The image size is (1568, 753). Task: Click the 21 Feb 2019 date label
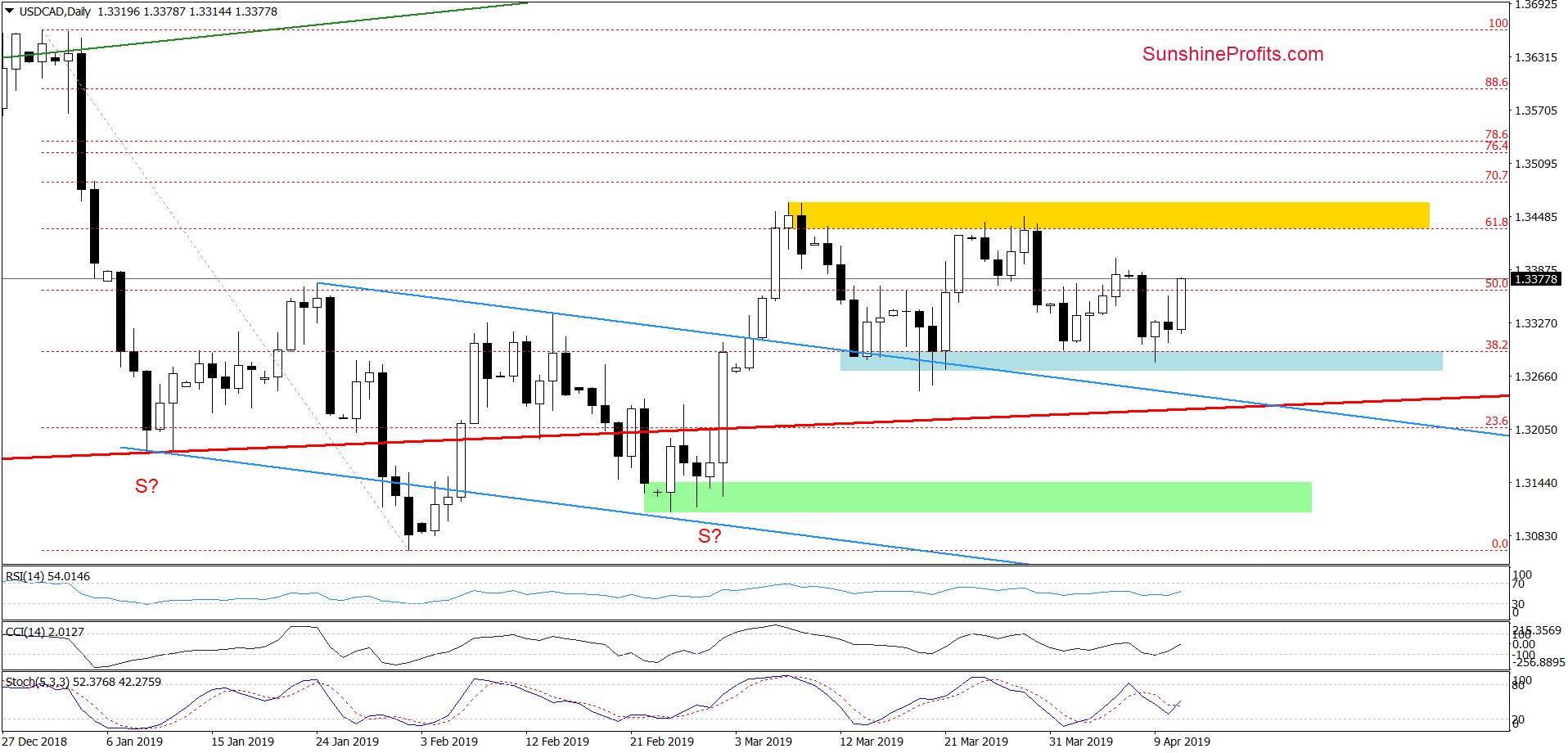[662, 742]
